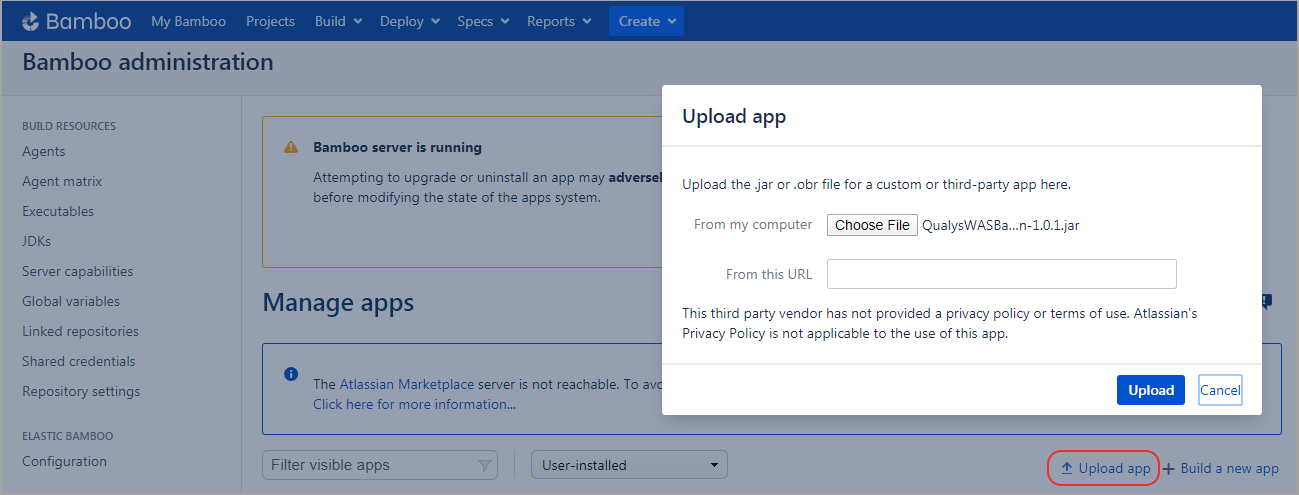Screen dimensions: 1299x495
Task: Click here for more information link
Action: point(414,404)
